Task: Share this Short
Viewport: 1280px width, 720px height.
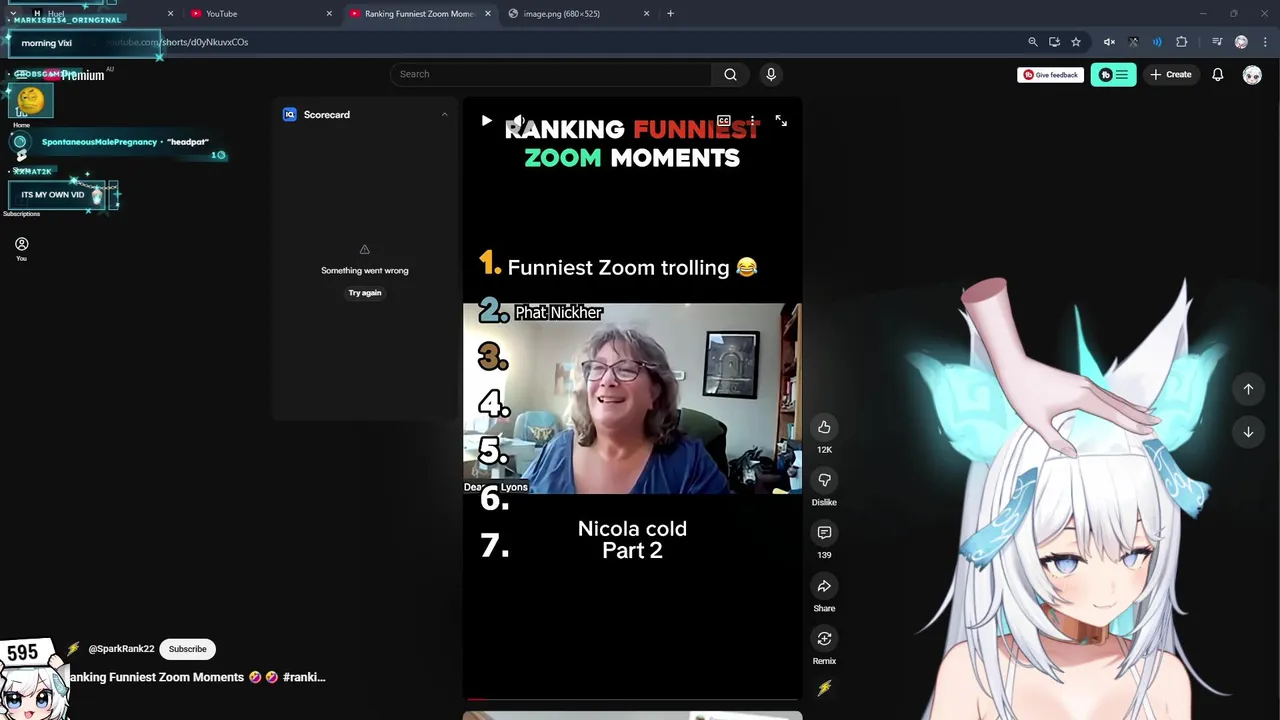Action: tap(824, 586)
